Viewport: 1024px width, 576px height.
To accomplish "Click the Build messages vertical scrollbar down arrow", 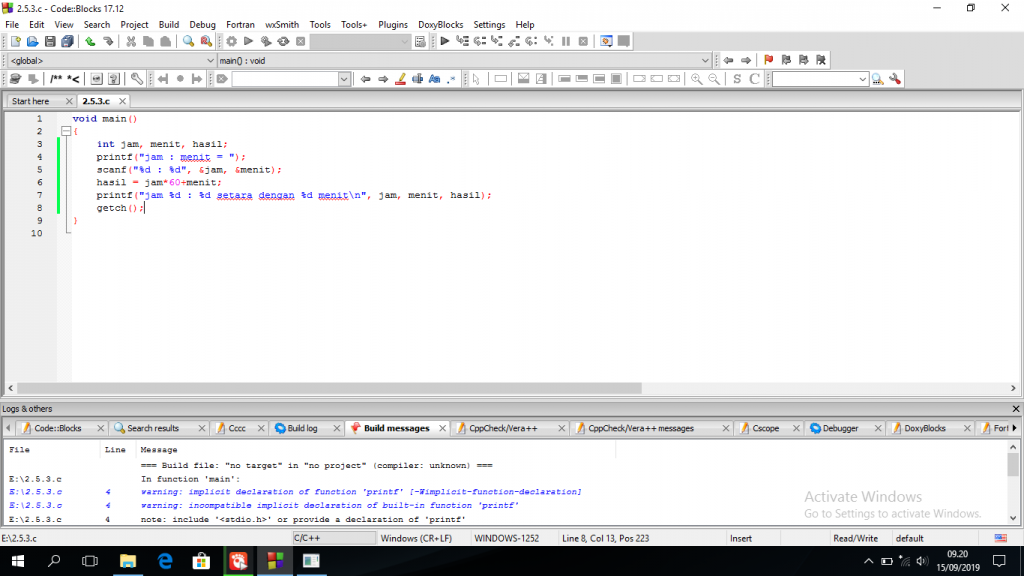I will pos(1013,518).
